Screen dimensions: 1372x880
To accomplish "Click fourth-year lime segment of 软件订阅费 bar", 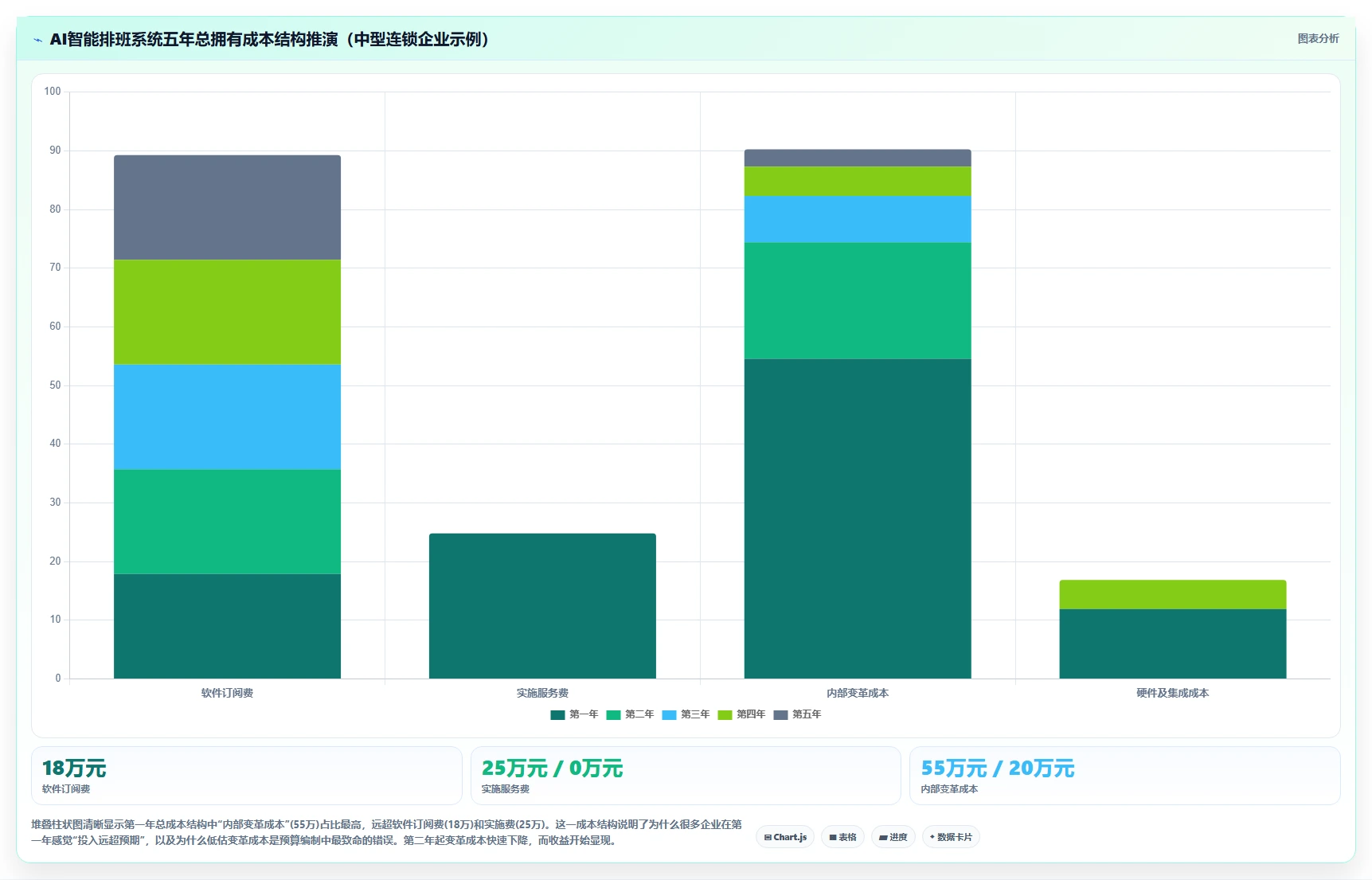I will [x=227, y=312].
